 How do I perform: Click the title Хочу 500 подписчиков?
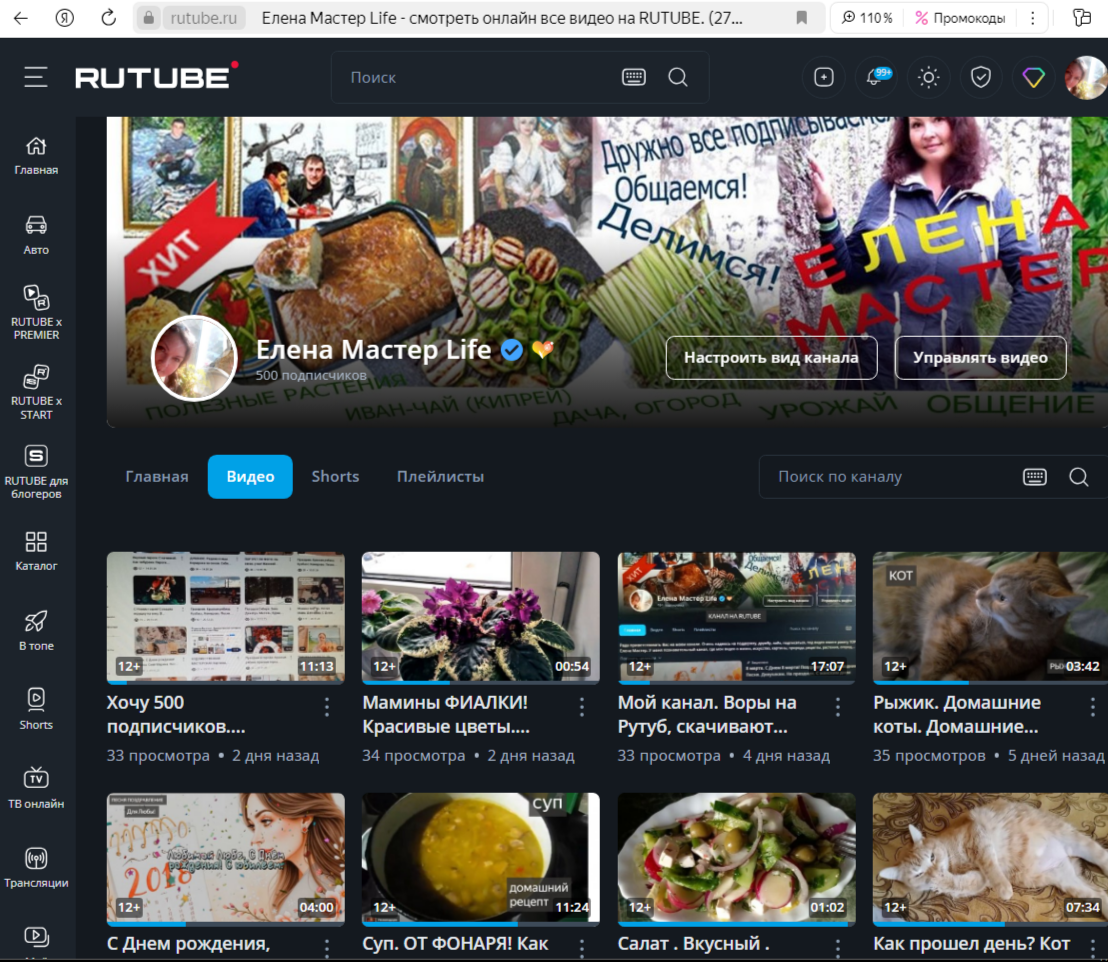[176, 715]
